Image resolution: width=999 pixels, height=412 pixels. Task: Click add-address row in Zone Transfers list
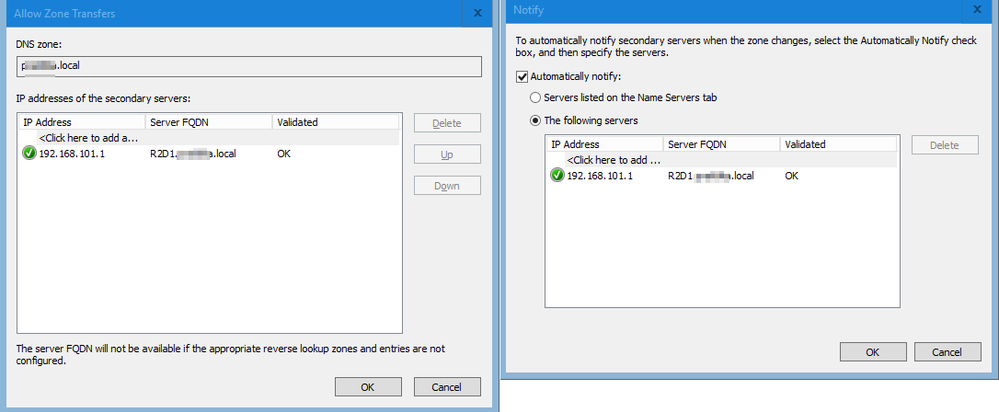[88, 138]
